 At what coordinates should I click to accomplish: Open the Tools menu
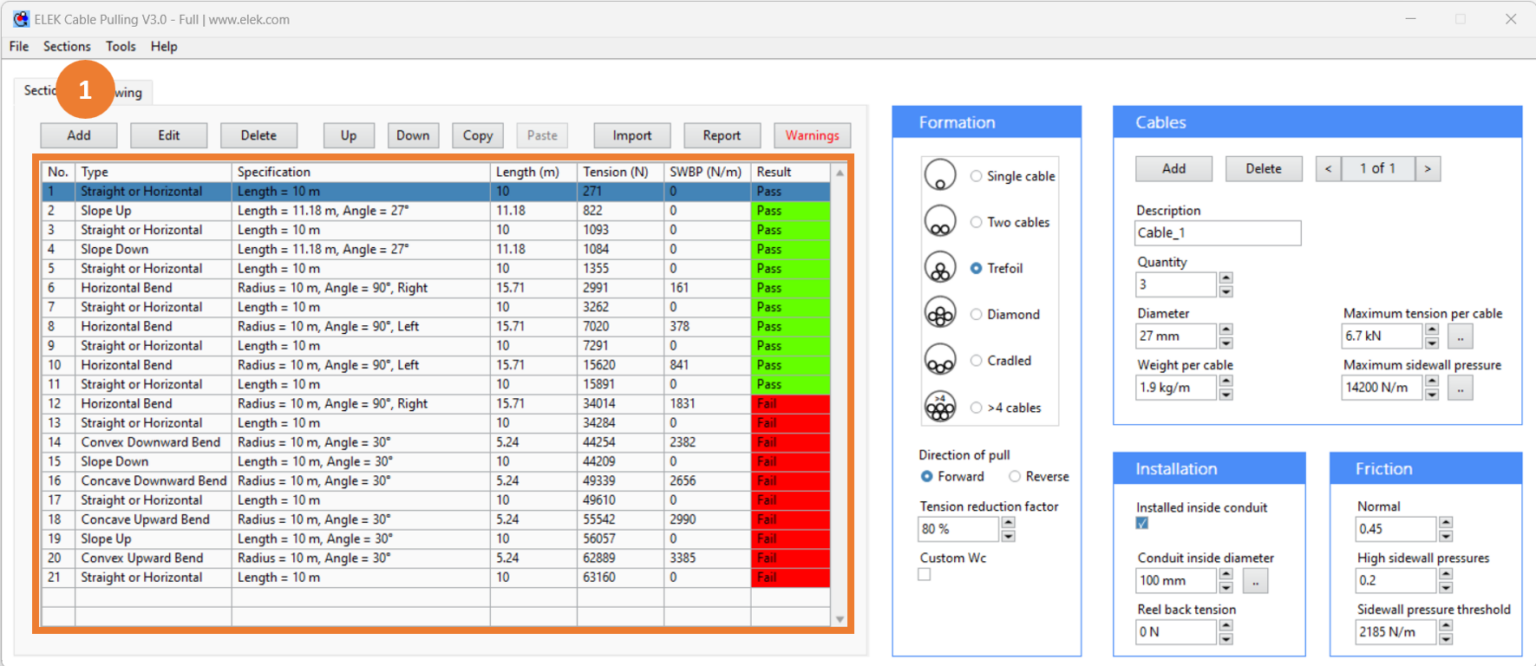click(120, 46)
